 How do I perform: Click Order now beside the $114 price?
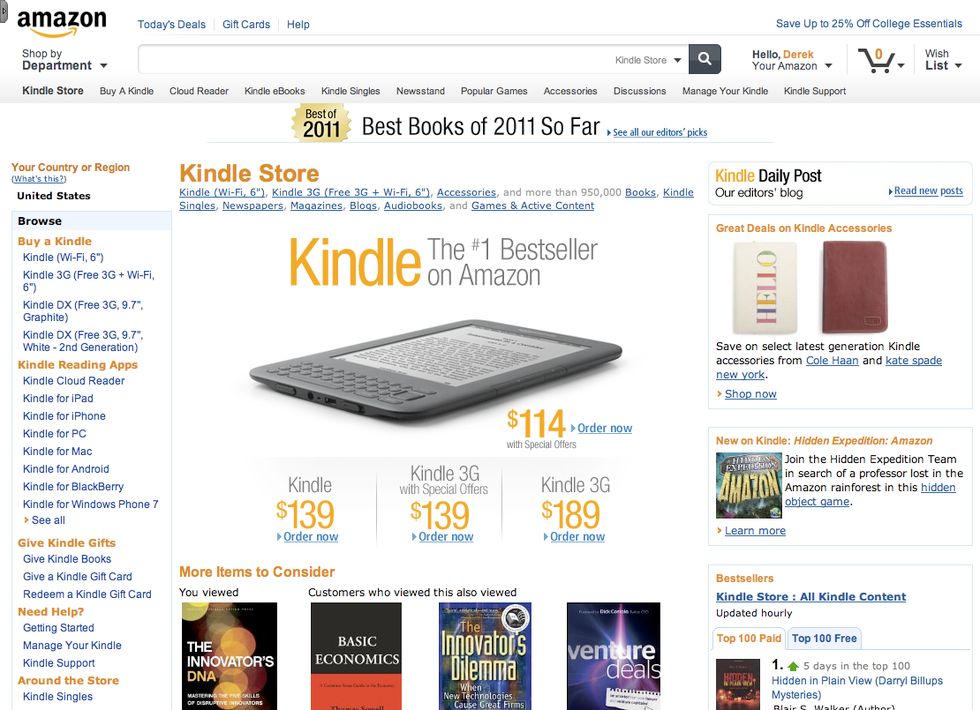tap(604, 428)
